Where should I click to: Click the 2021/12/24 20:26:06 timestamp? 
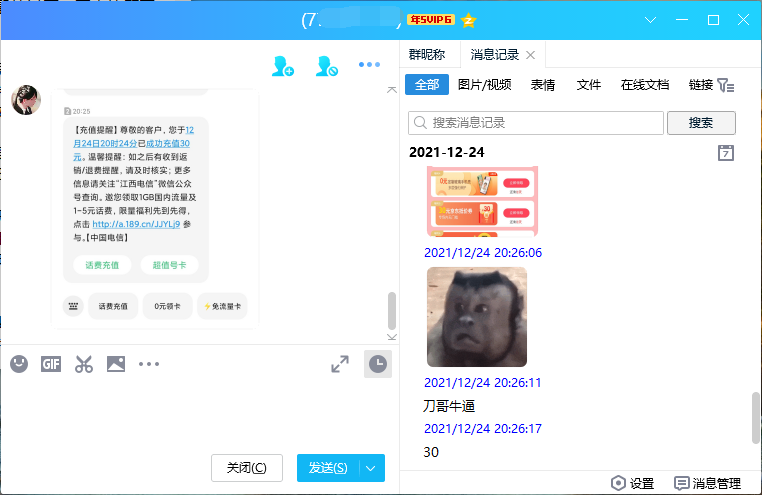[483, 253]
